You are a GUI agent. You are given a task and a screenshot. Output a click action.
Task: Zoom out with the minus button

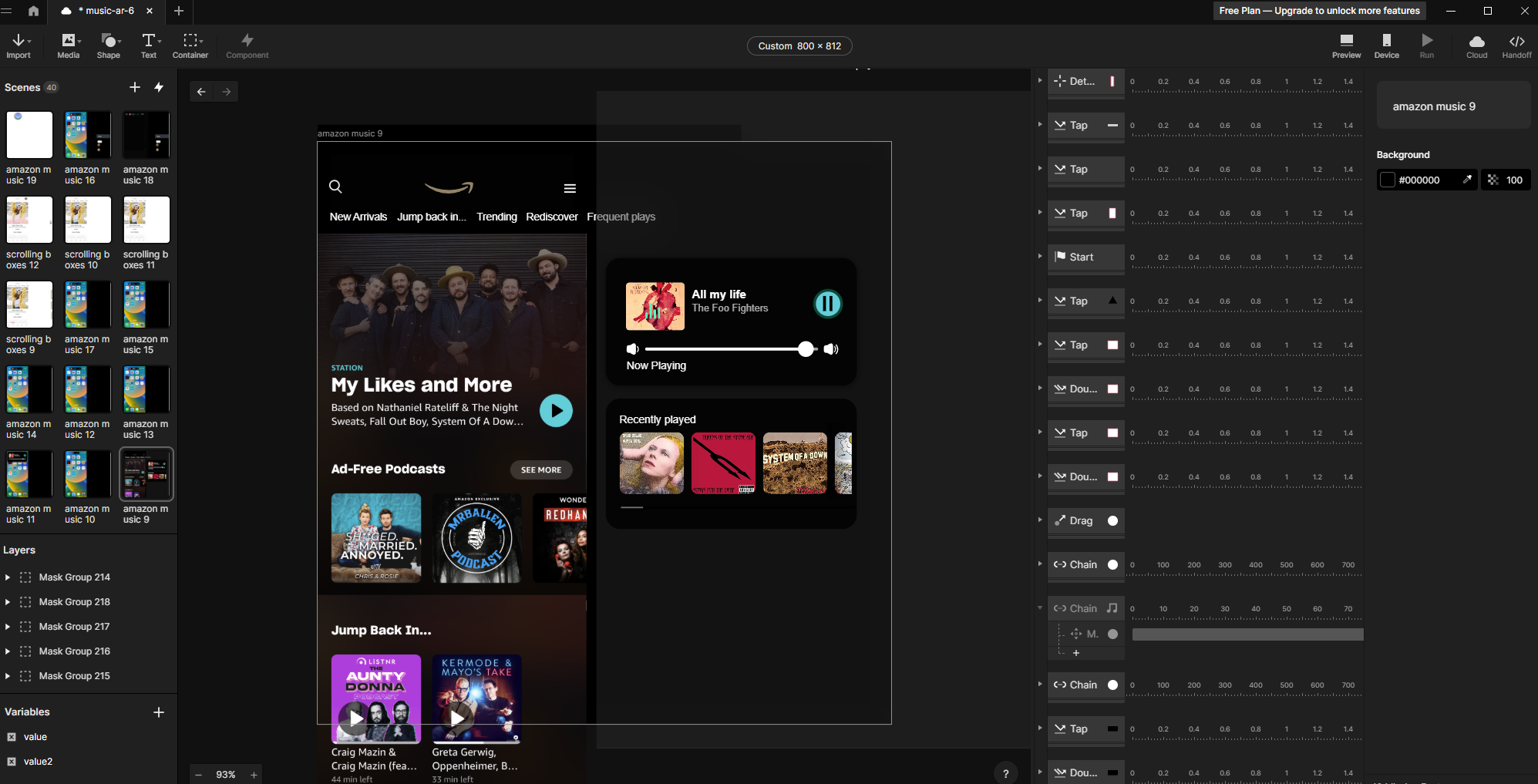coord(198,775)
